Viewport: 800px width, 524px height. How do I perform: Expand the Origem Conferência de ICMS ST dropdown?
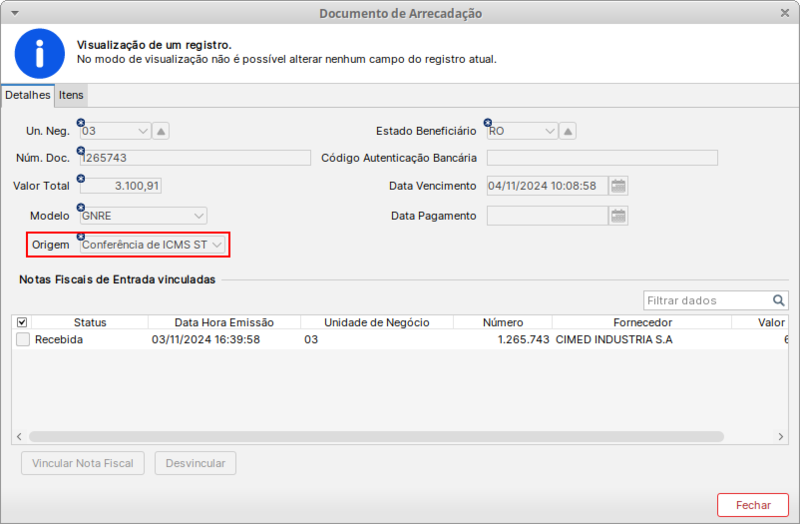point(216,244)
